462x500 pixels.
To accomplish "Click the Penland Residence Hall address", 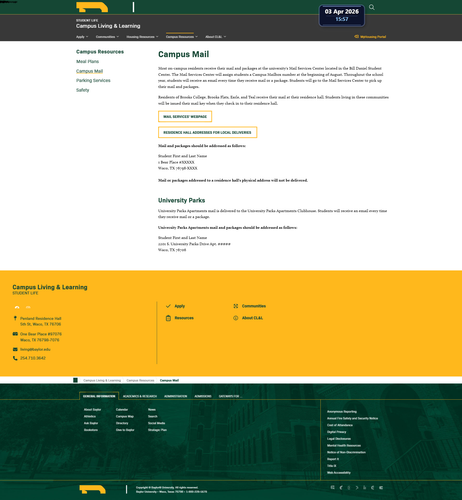I will 41,321.
